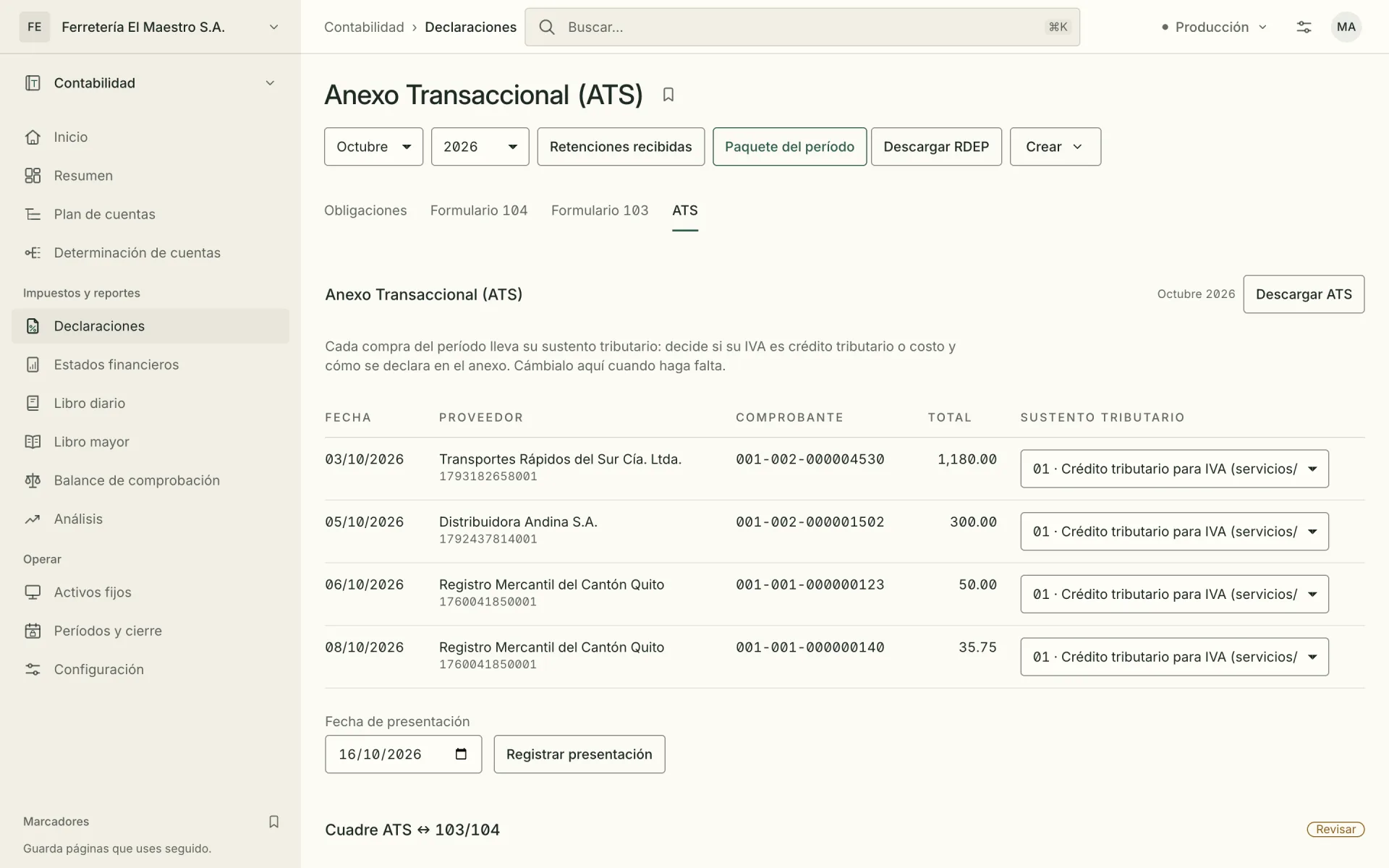The image size is (1389, 868).
Task: Focus the Buscar search field
Action: point(802,27)
